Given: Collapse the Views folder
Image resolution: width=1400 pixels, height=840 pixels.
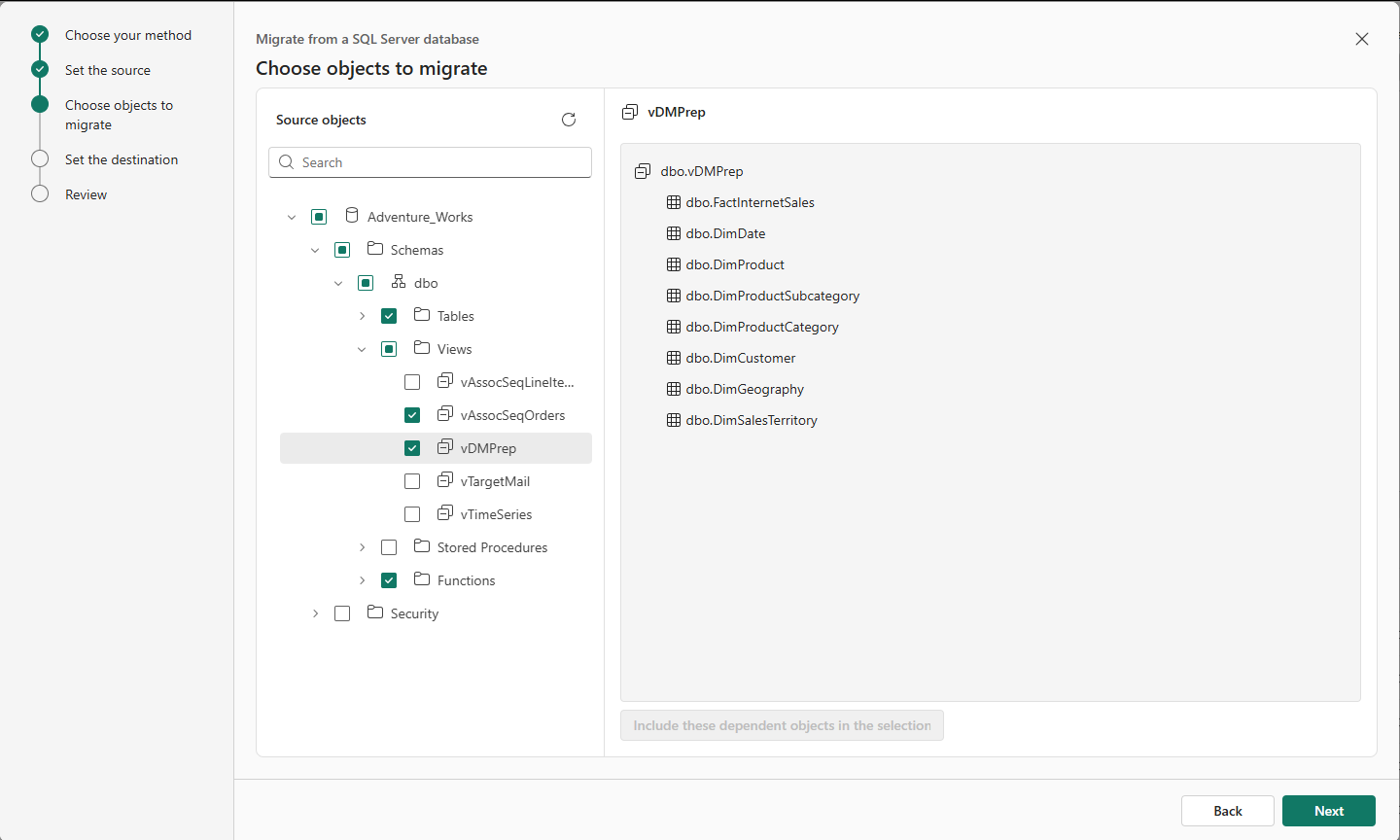Looking at the screenshot, I should tap(362, 349).
